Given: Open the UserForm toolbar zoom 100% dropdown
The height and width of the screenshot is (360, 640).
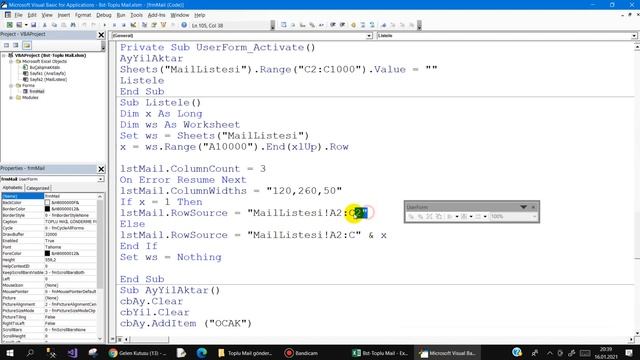Looking at the screenshot, I should pyautogui.click(x=534, y=216).
